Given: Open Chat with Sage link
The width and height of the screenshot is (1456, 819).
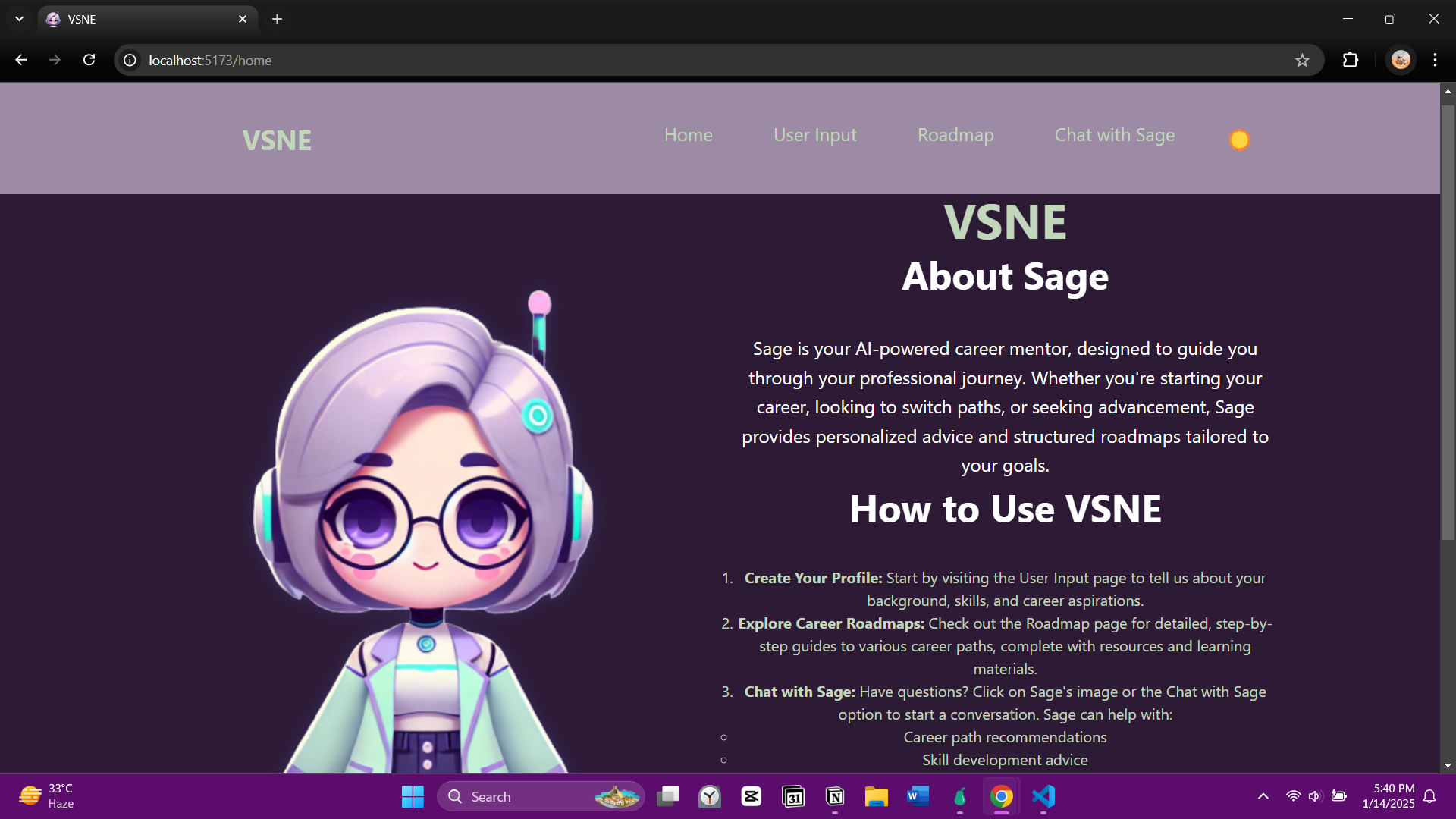Looking at the screenshot, I should pyautogui.click(x=1114, y=135).
